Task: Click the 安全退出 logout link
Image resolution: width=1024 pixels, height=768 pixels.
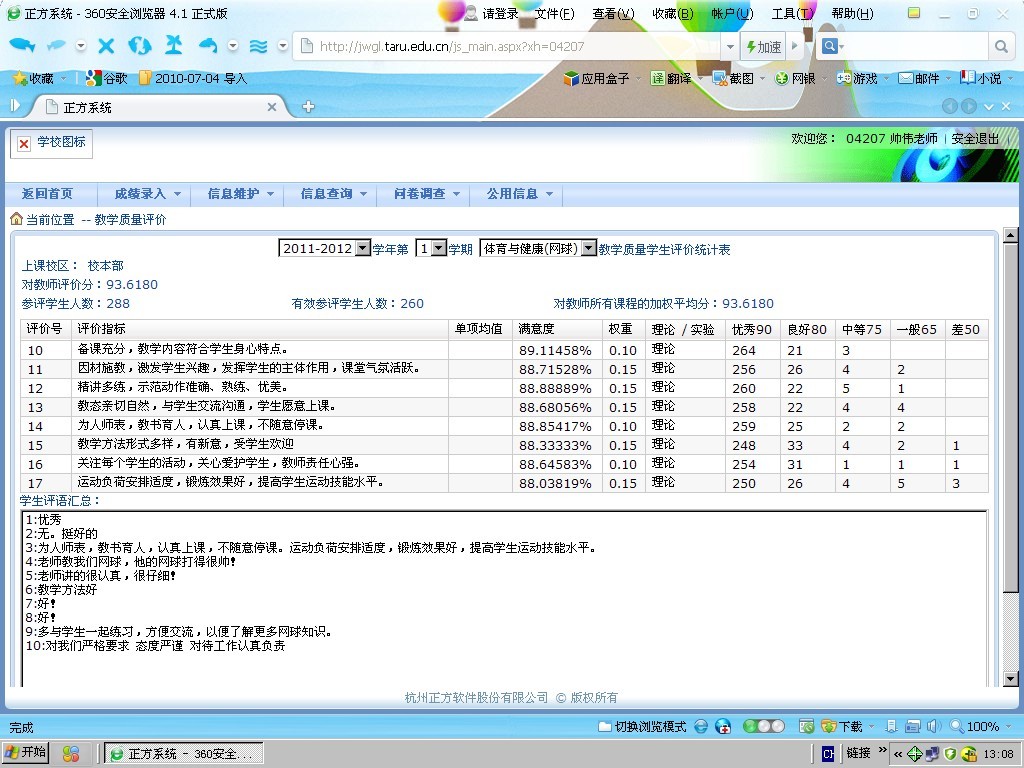Action: tap(975, 139)
